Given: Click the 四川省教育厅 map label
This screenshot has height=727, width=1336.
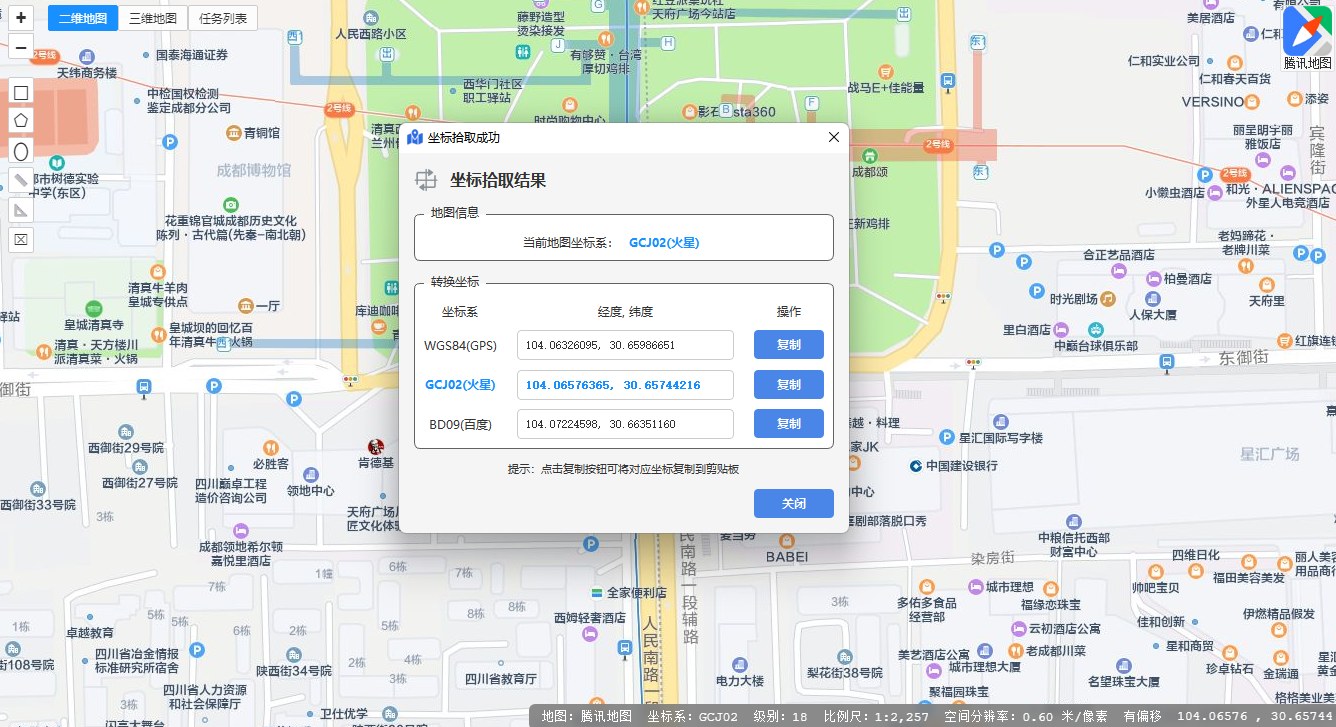Looking at the screenshot, I should click(501, 678).
